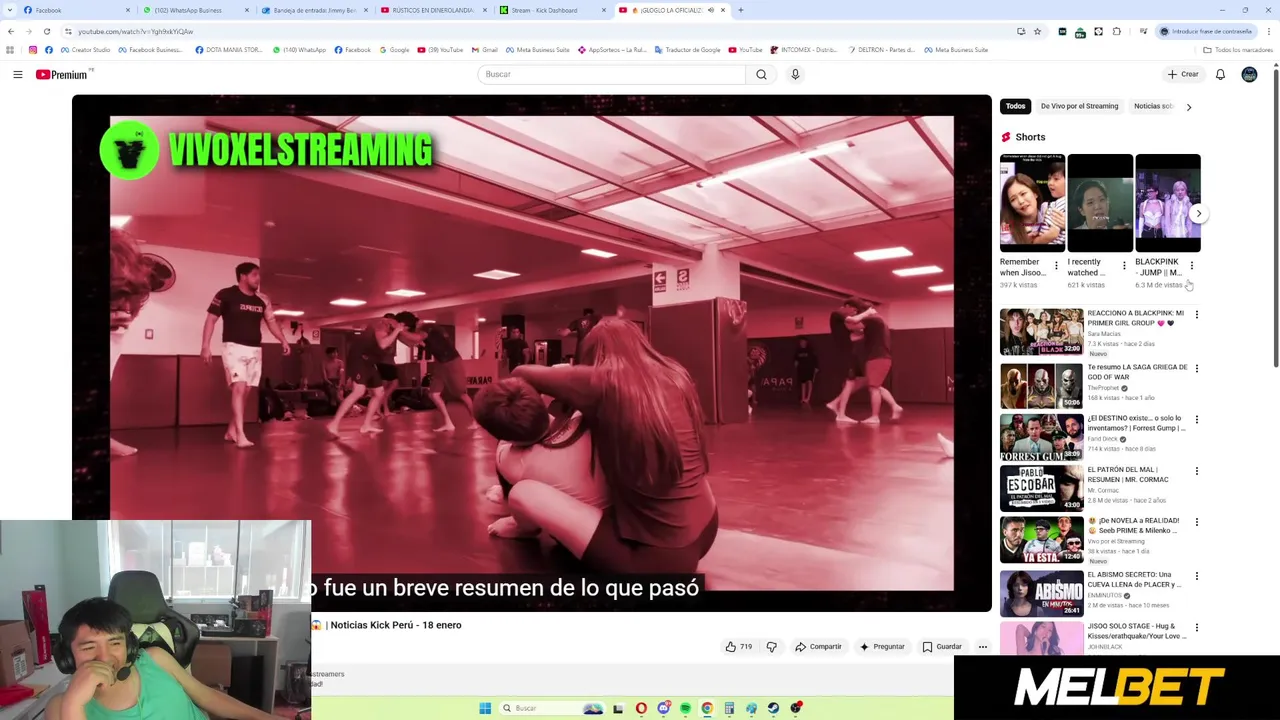The image size is (1280, 720).
Task: Open Spotify from the taskbar
Action: pos(685,708)
